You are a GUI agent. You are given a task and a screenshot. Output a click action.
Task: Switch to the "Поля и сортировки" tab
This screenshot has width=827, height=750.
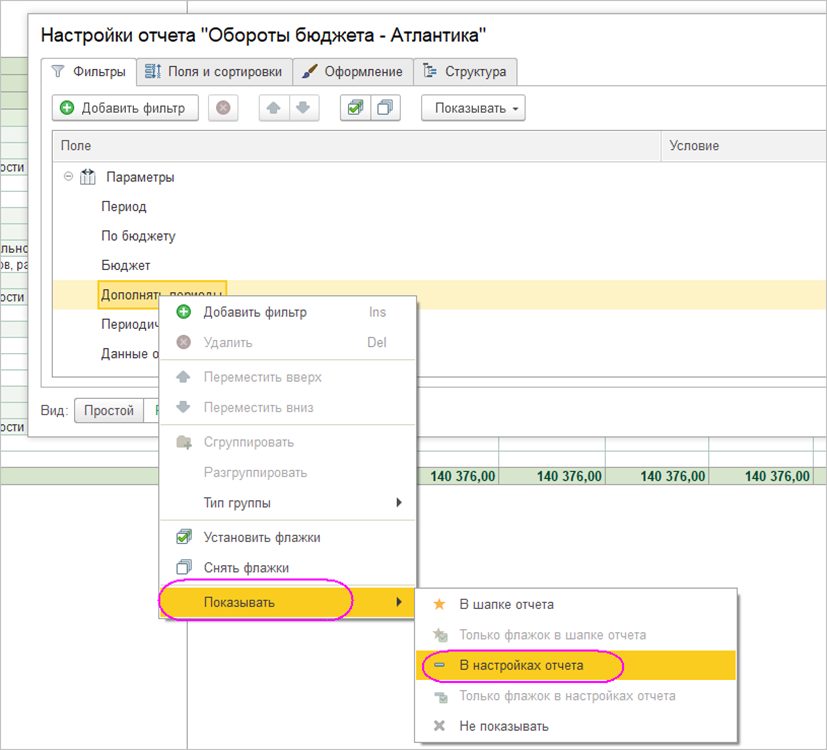(x=215, y=71)
